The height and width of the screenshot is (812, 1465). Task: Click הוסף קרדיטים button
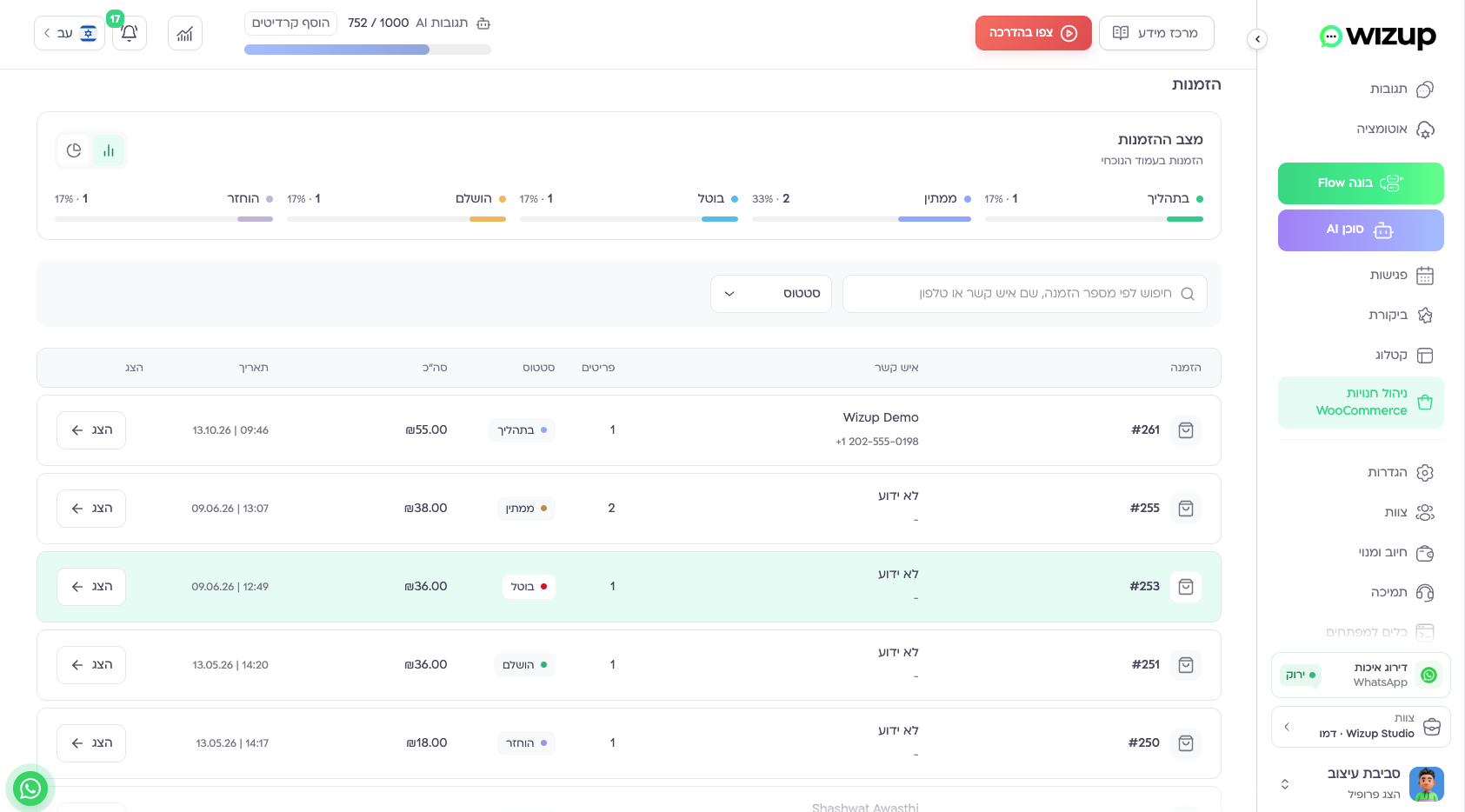[x=291, y=23]
